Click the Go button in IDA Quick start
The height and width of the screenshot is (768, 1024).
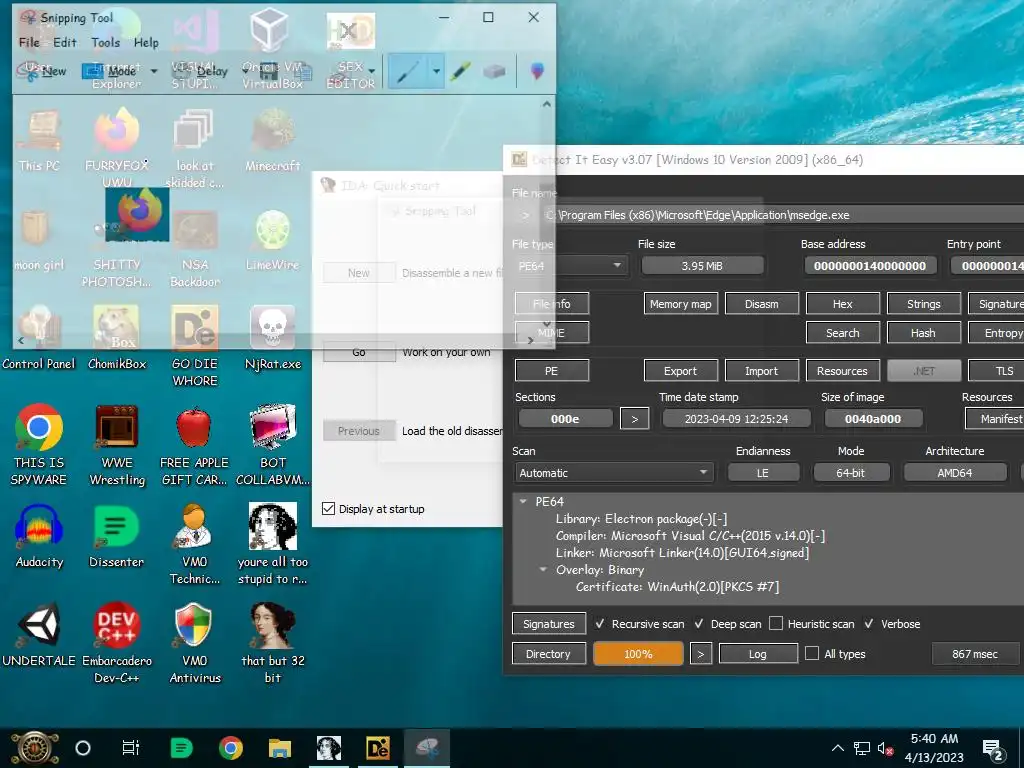click(x=359, y=352)
